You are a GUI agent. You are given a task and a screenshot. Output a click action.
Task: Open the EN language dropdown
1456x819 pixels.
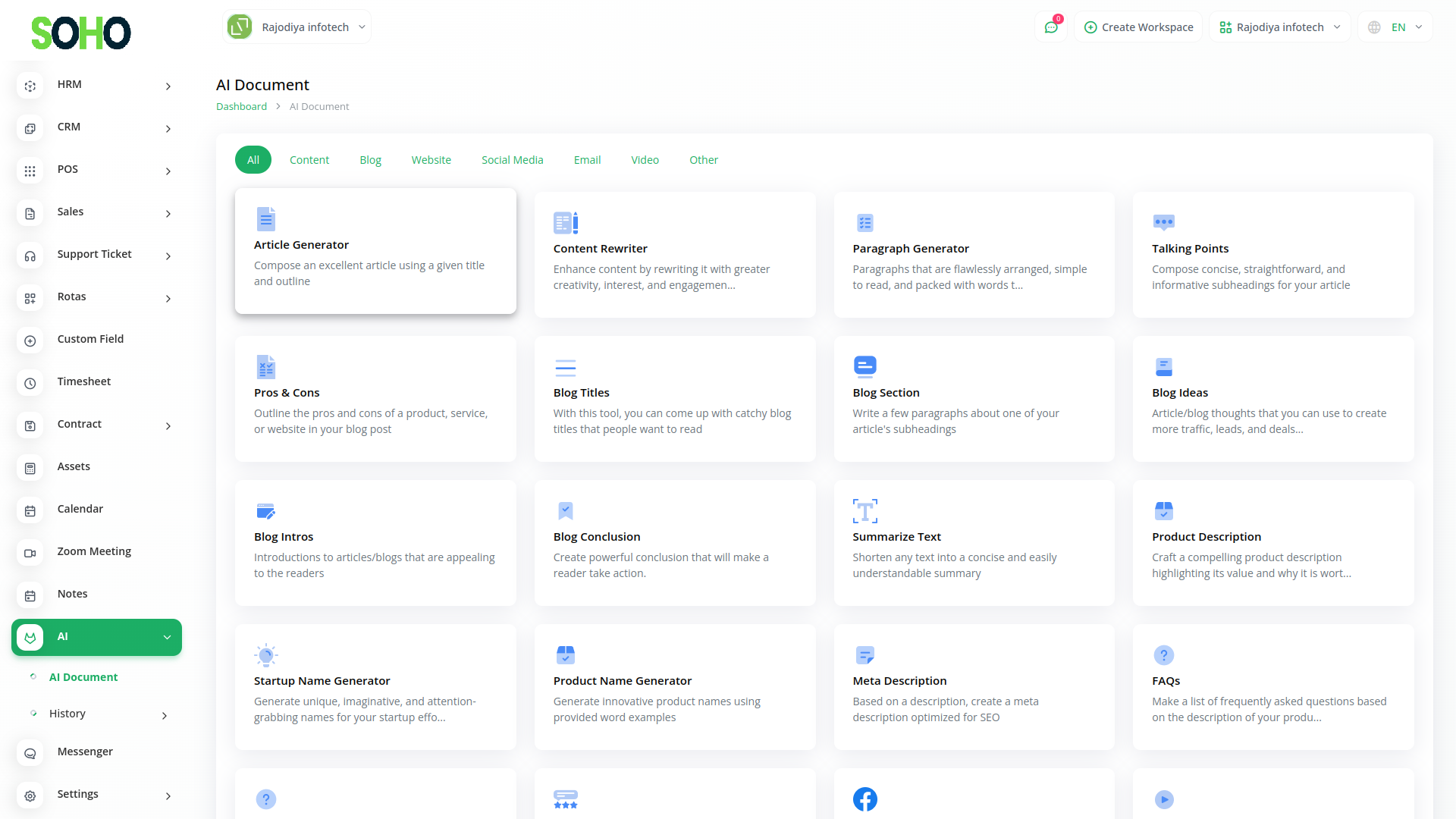1396,27
